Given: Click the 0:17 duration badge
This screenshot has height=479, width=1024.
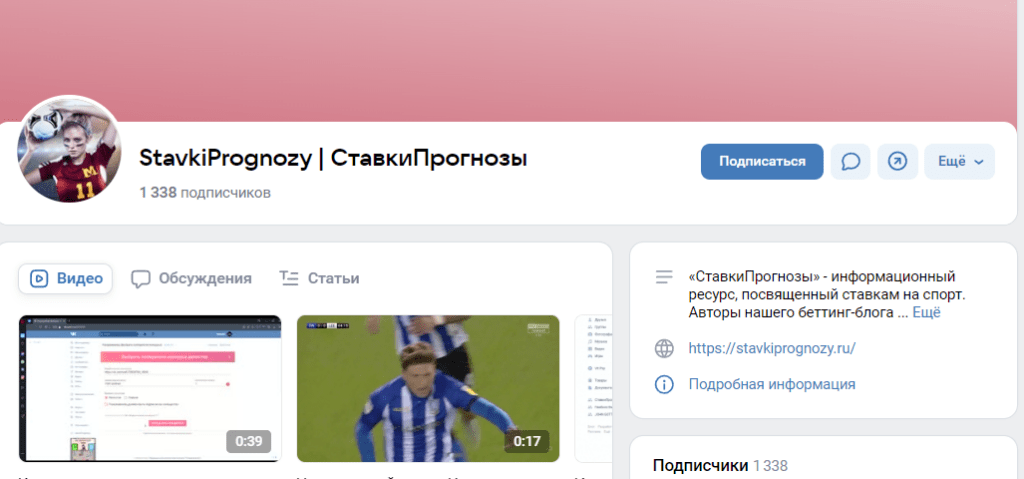Looking at the screenshot, I should pyautogui.click(x=527, y=441).
